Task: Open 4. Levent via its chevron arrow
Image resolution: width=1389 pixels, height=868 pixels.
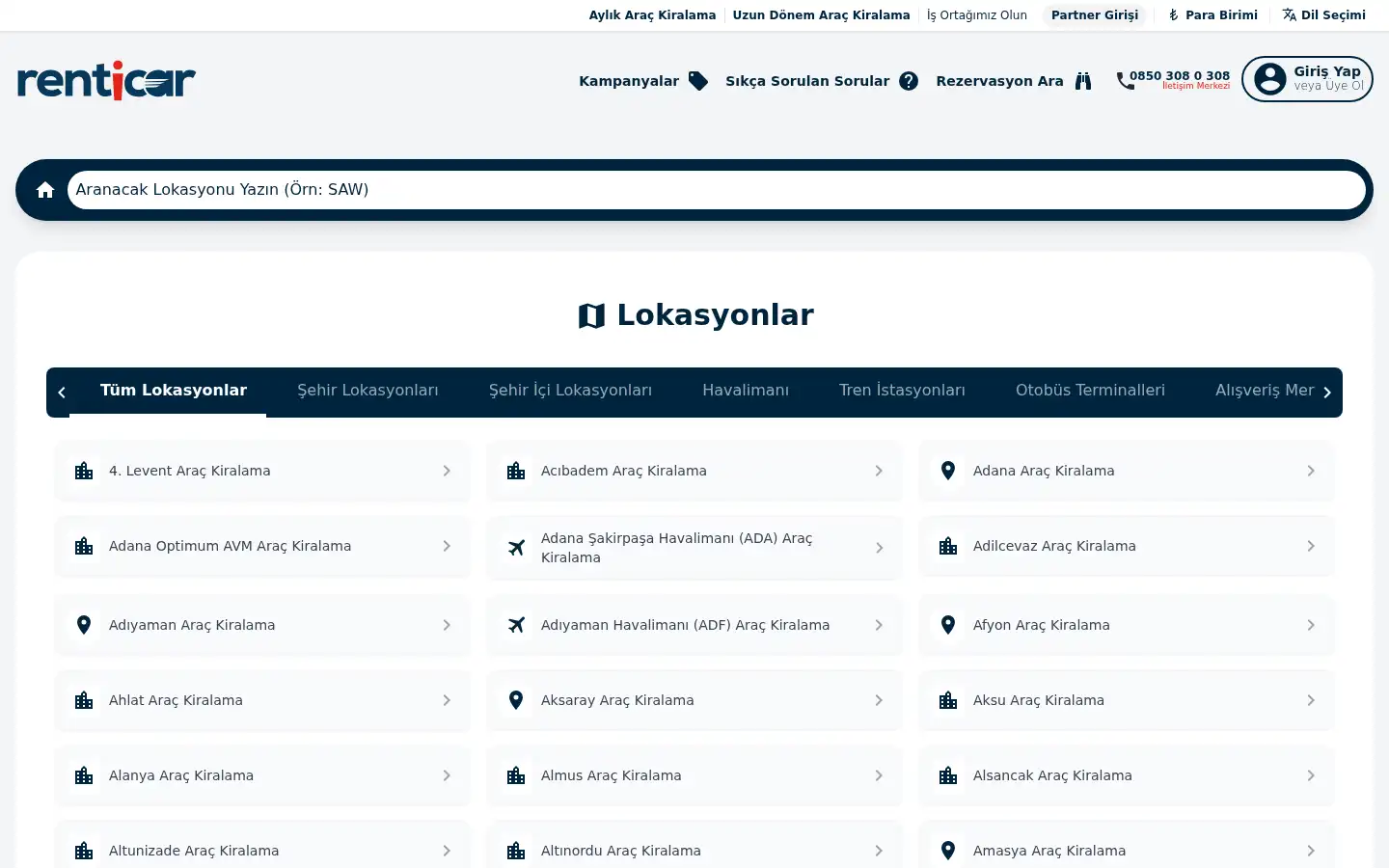Action: click(x=447, y=471)
